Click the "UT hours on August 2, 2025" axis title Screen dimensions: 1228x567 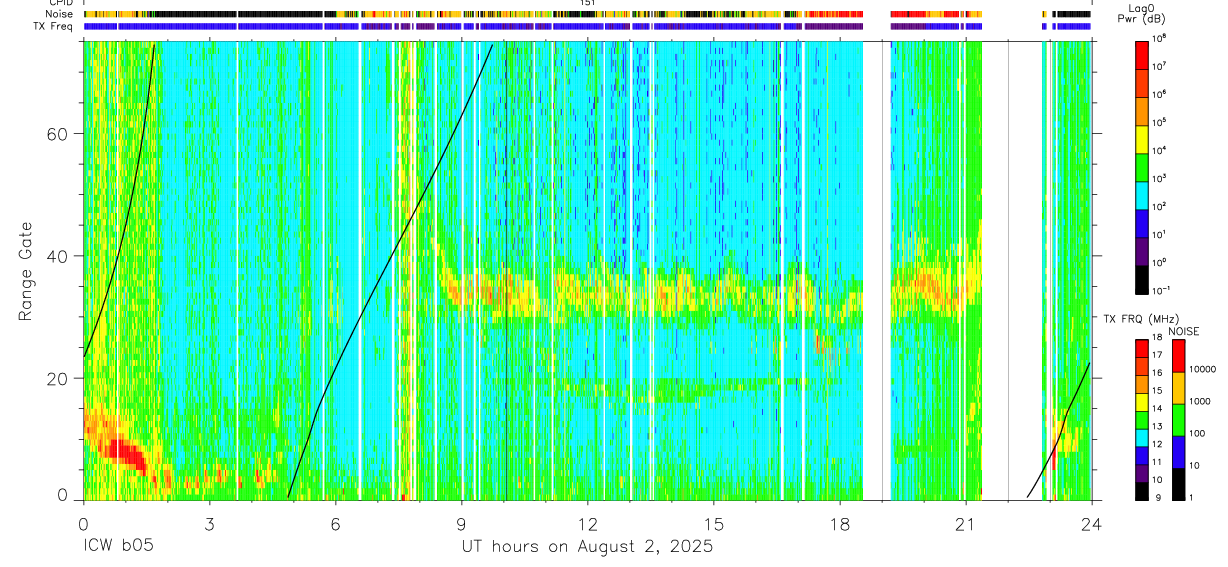tap(587, 547)
